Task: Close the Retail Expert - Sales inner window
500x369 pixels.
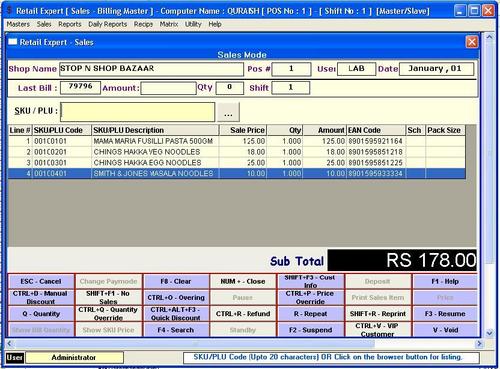Action: [472, 42]
